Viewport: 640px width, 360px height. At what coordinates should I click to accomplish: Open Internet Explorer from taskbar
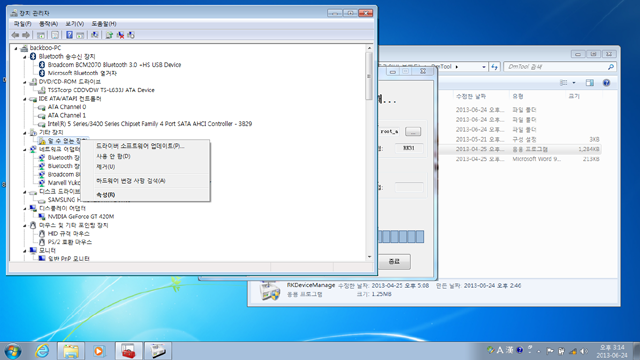pyautogui.click(x=42, y=351)
